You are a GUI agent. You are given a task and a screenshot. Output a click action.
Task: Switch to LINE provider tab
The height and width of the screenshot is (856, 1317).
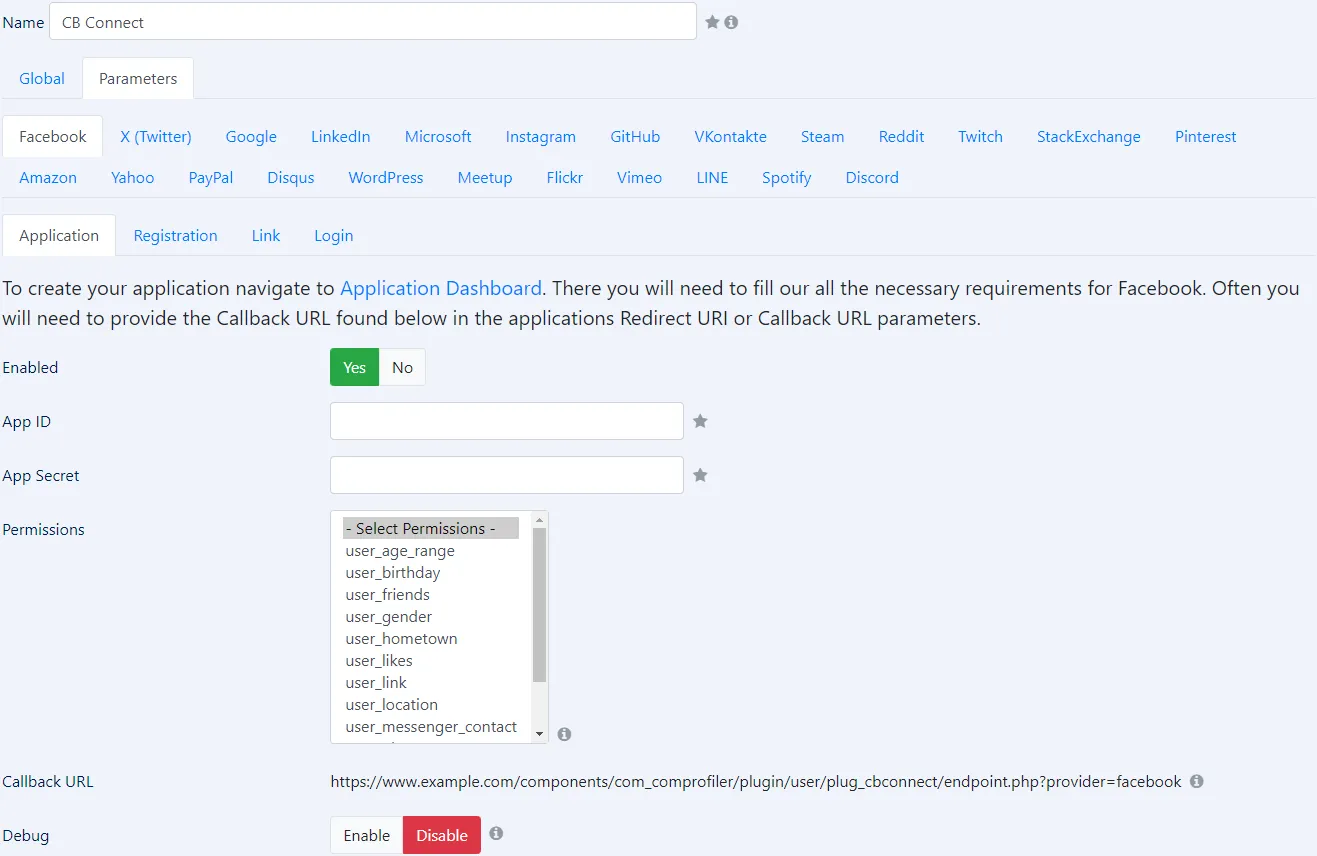click(712, 177)
